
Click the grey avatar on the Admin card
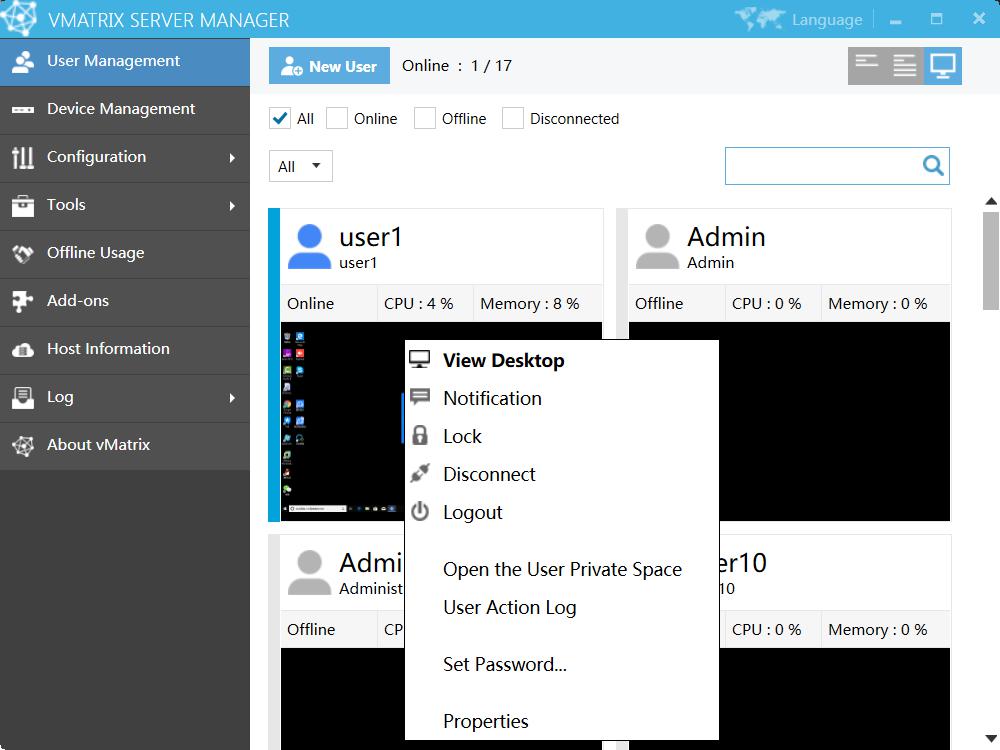tap(657, 246)
